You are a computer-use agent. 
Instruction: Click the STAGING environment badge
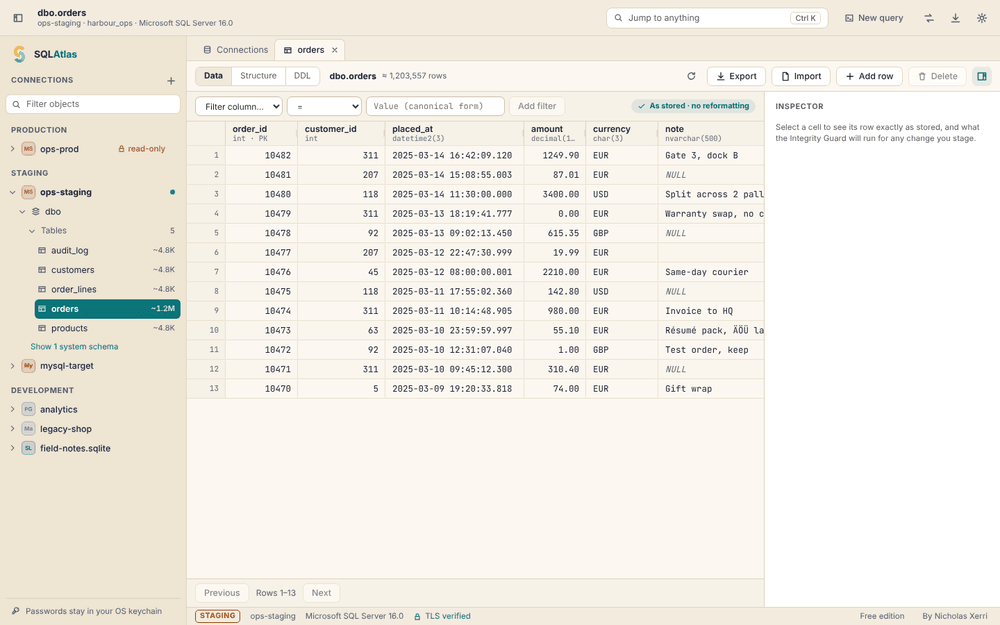pos(217,616)
